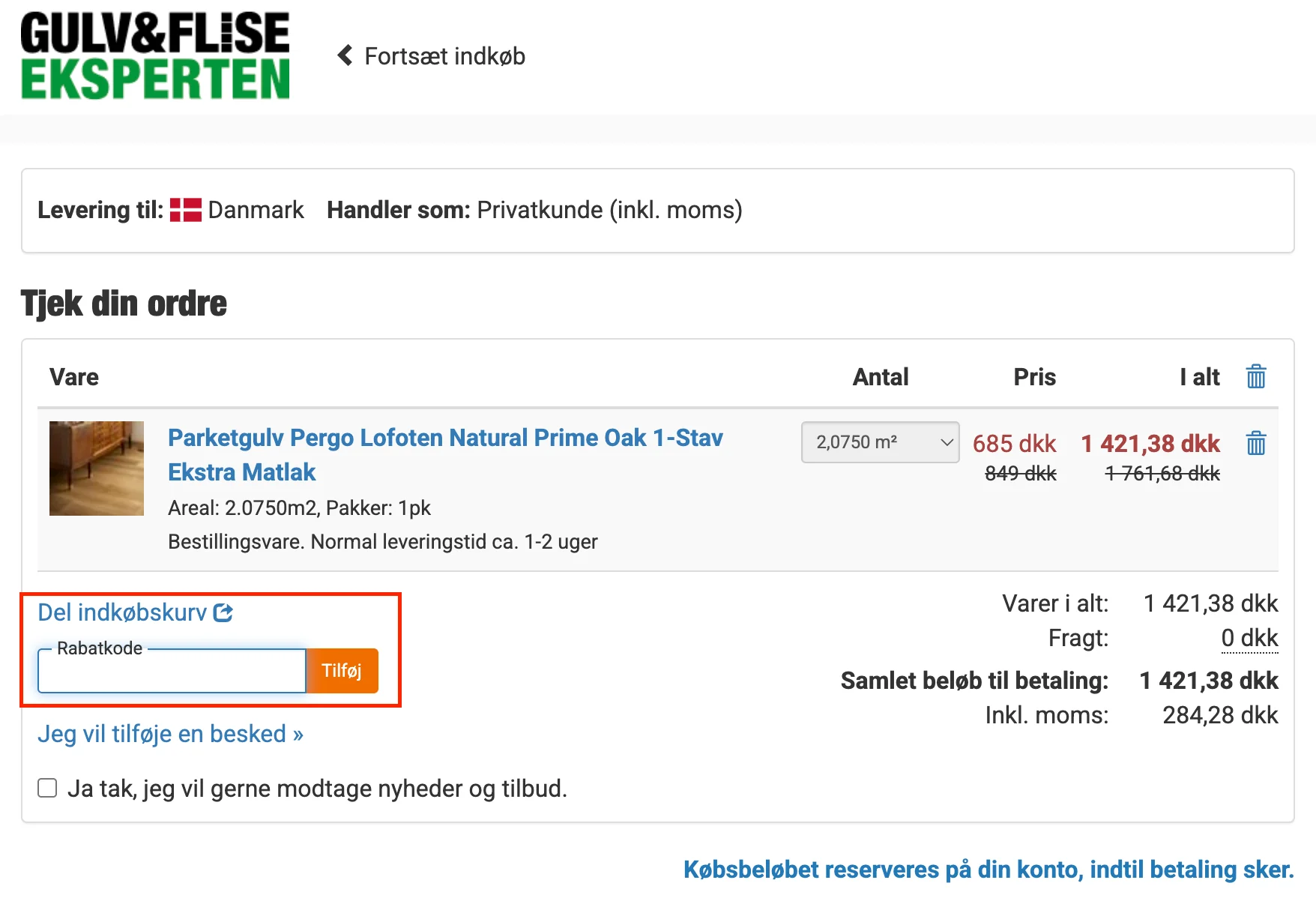Open the Parketgulv Pergo Lofoten product link
The image size is (1316, 901).
point(445,438)
